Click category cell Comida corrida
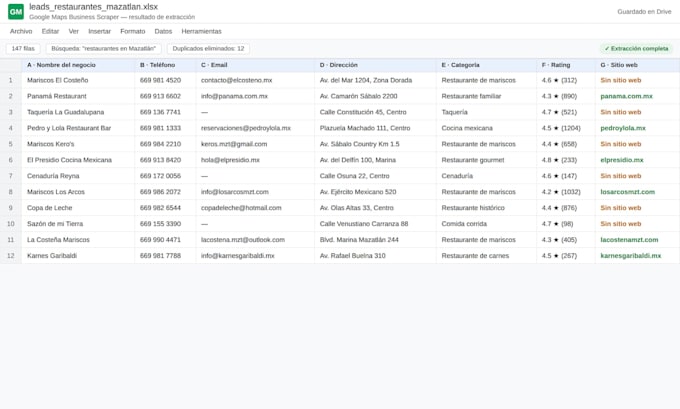The image size is (680, 409). click(x=487, y=224)
